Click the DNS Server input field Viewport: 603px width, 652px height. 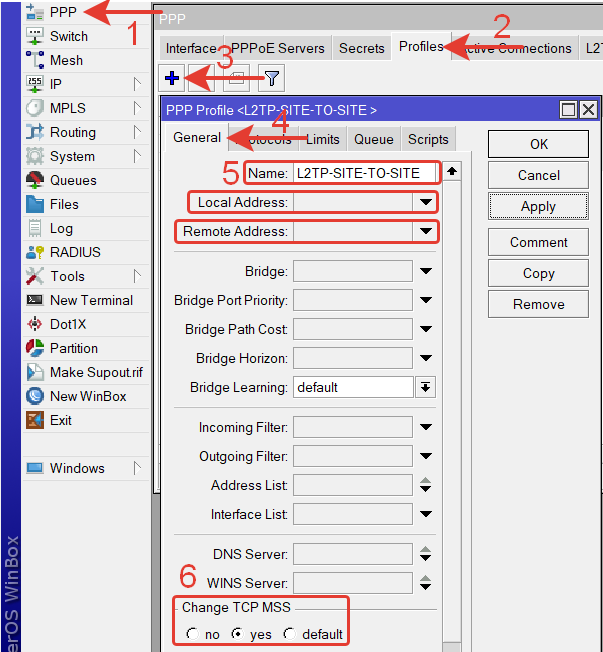coord(353,554)
